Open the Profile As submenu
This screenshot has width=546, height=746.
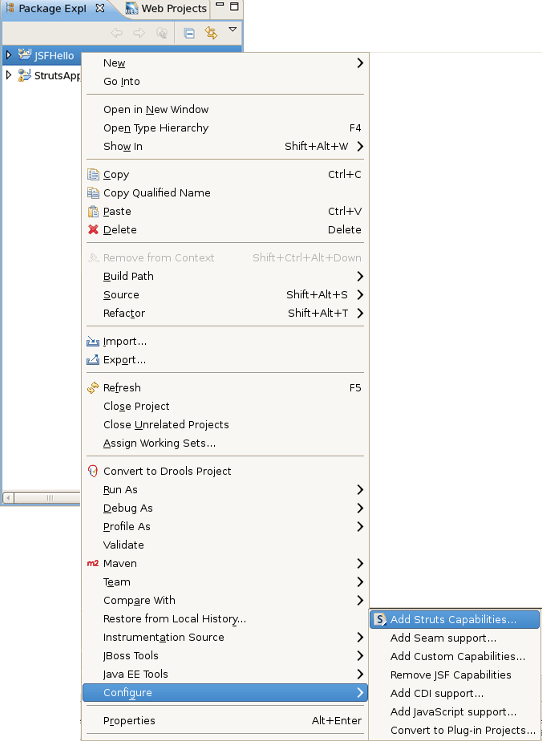click(225, 527)
